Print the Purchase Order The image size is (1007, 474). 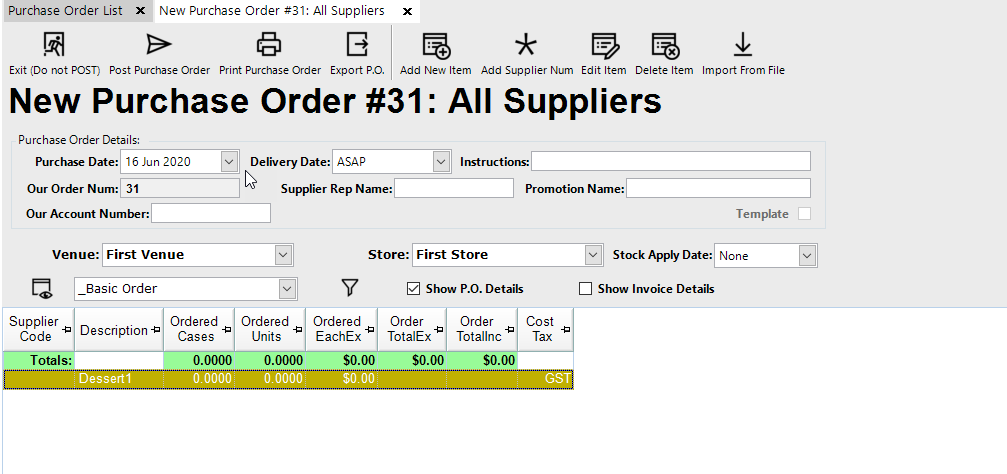coord(269,45)
